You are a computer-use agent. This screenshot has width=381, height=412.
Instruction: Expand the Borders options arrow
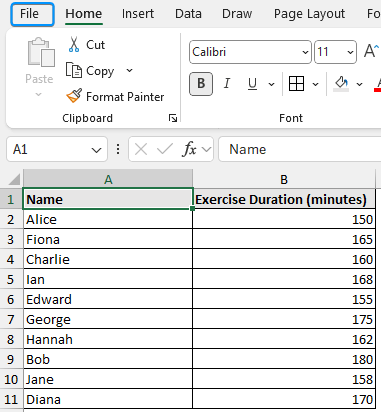pyautogui.click(x=315, y=84)
